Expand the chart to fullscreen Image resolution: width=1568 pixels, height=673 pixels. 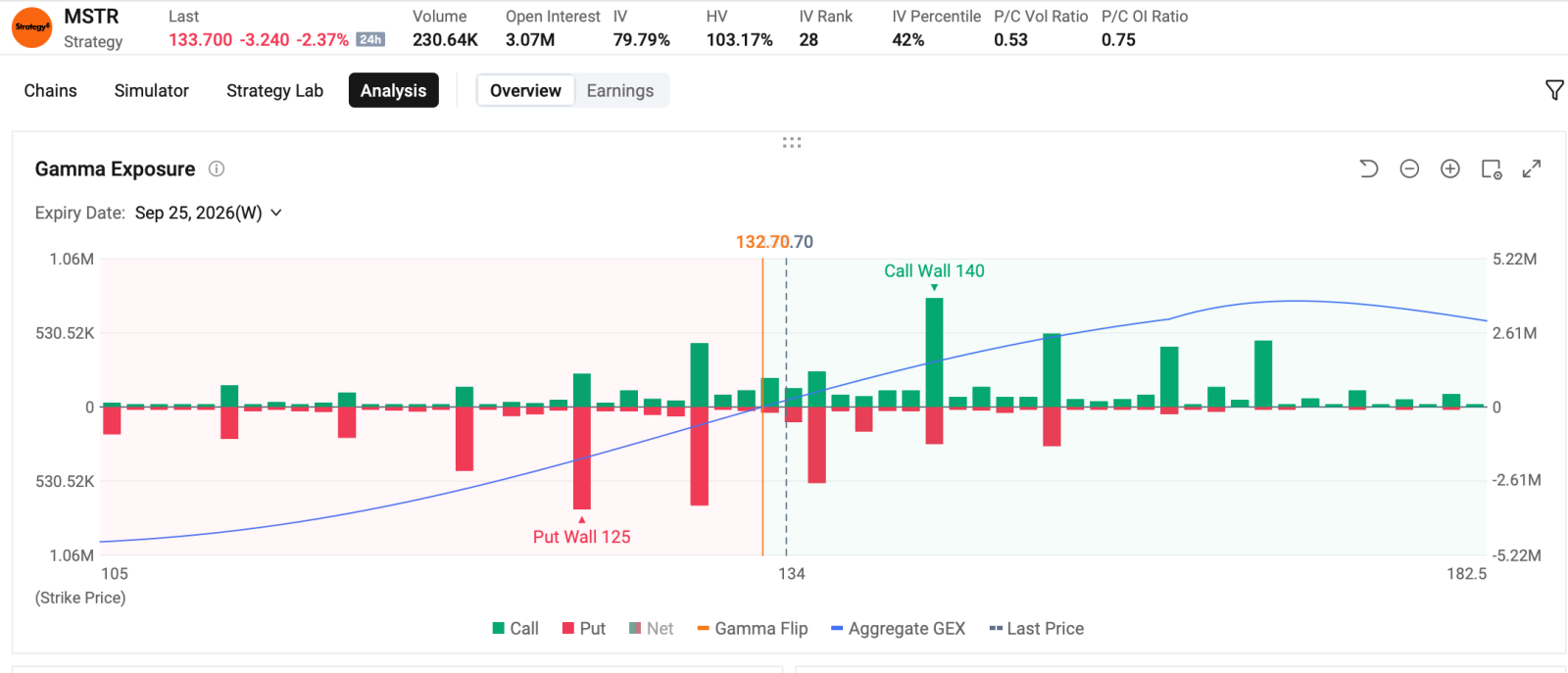[1532, 168]
